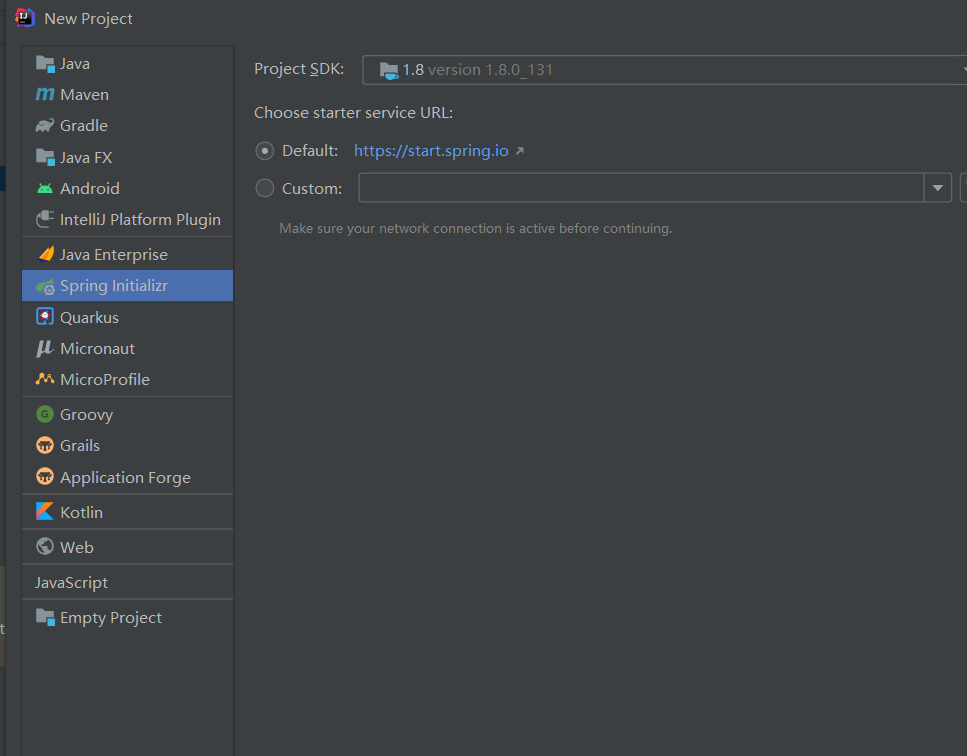
Task: Click the Java Enterprise icon
Action: tap(46, 254)
